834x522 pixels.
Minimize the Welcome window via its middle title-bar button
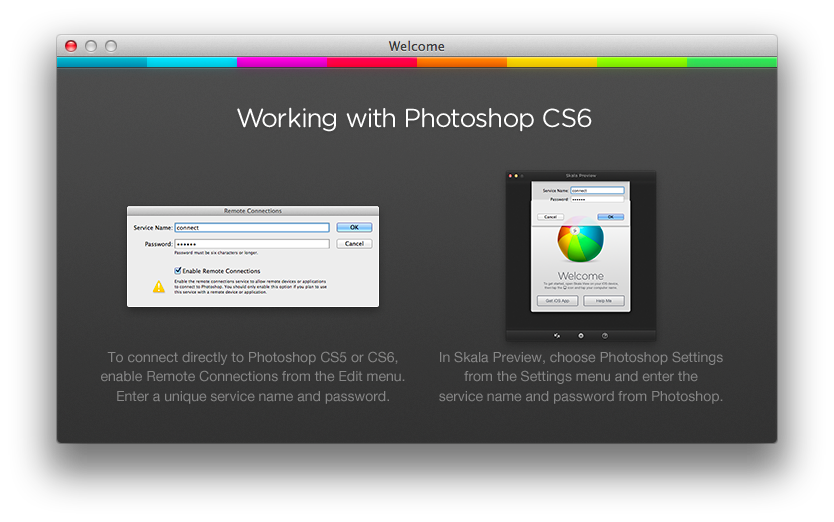(x=91, y=46)
